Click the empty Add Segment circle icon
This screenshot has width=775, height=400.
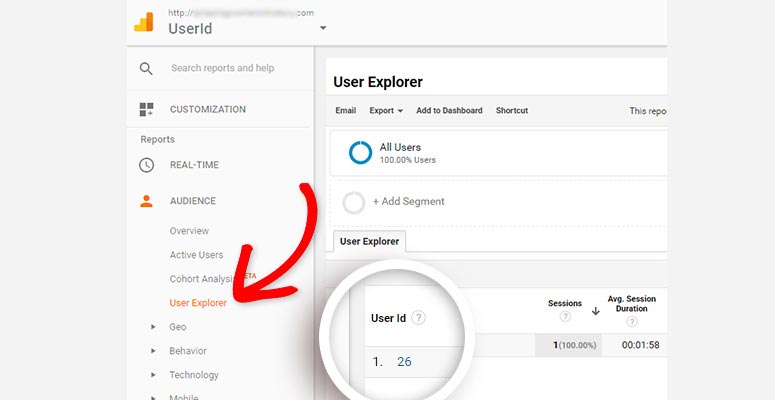coord(354,203)
